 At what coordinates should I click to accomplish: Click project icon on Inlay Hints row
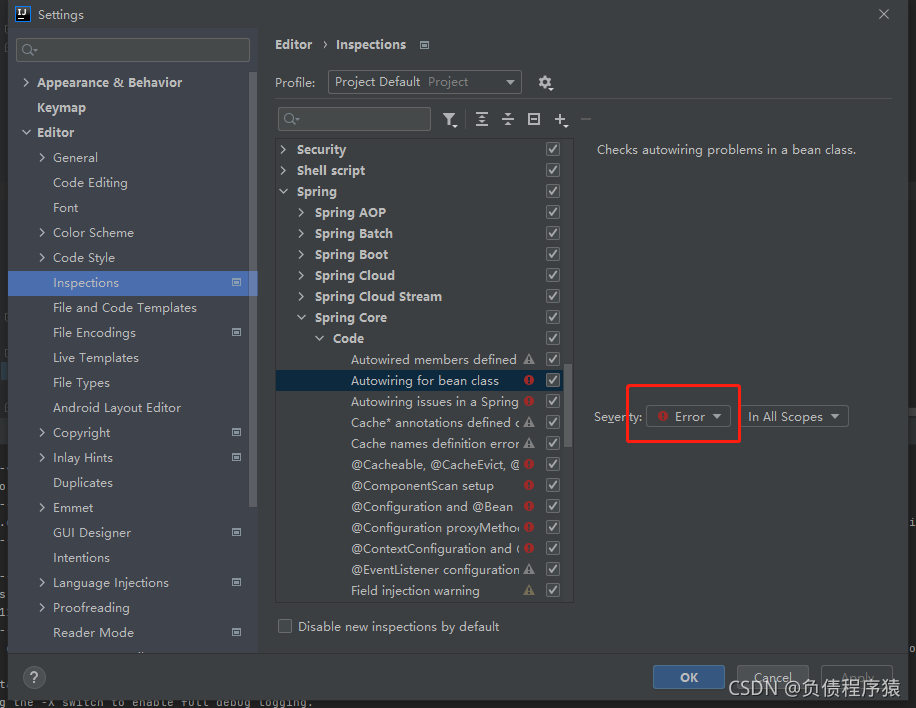coord(237,457)
